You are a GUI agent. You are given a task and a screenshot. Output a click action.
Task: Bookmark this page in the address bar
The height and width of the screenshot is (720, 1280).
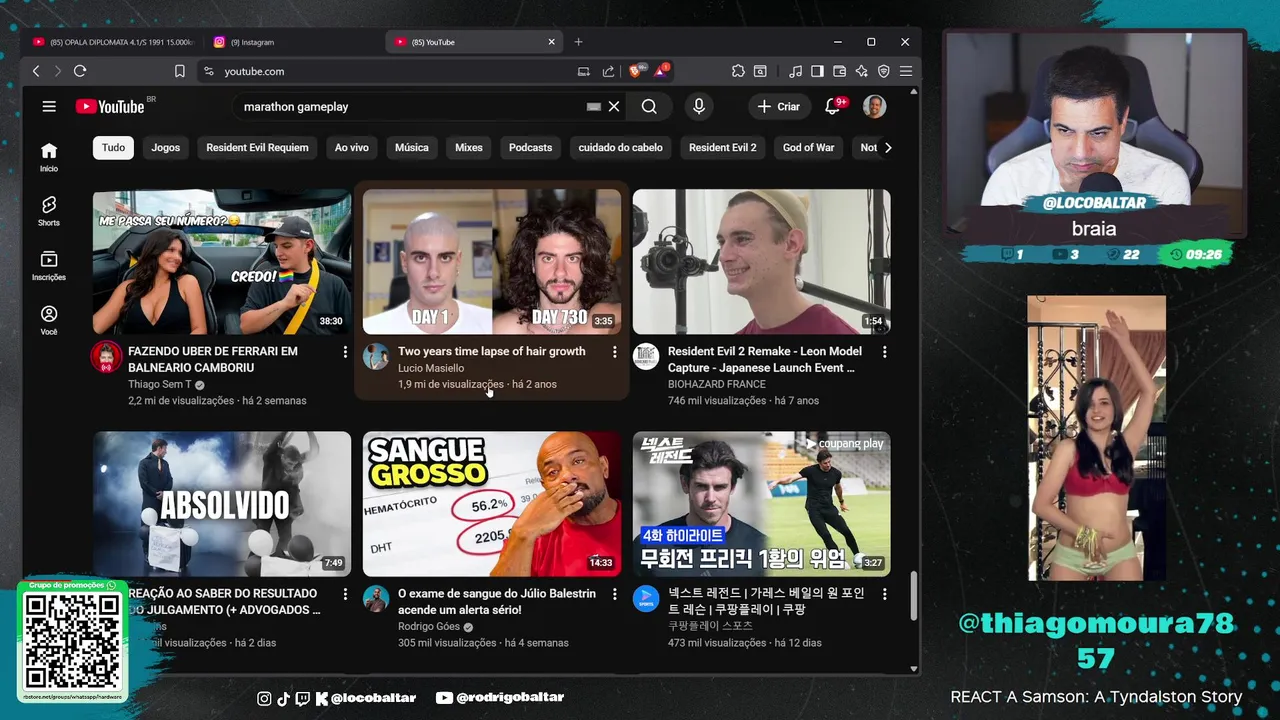click(180, 71)
